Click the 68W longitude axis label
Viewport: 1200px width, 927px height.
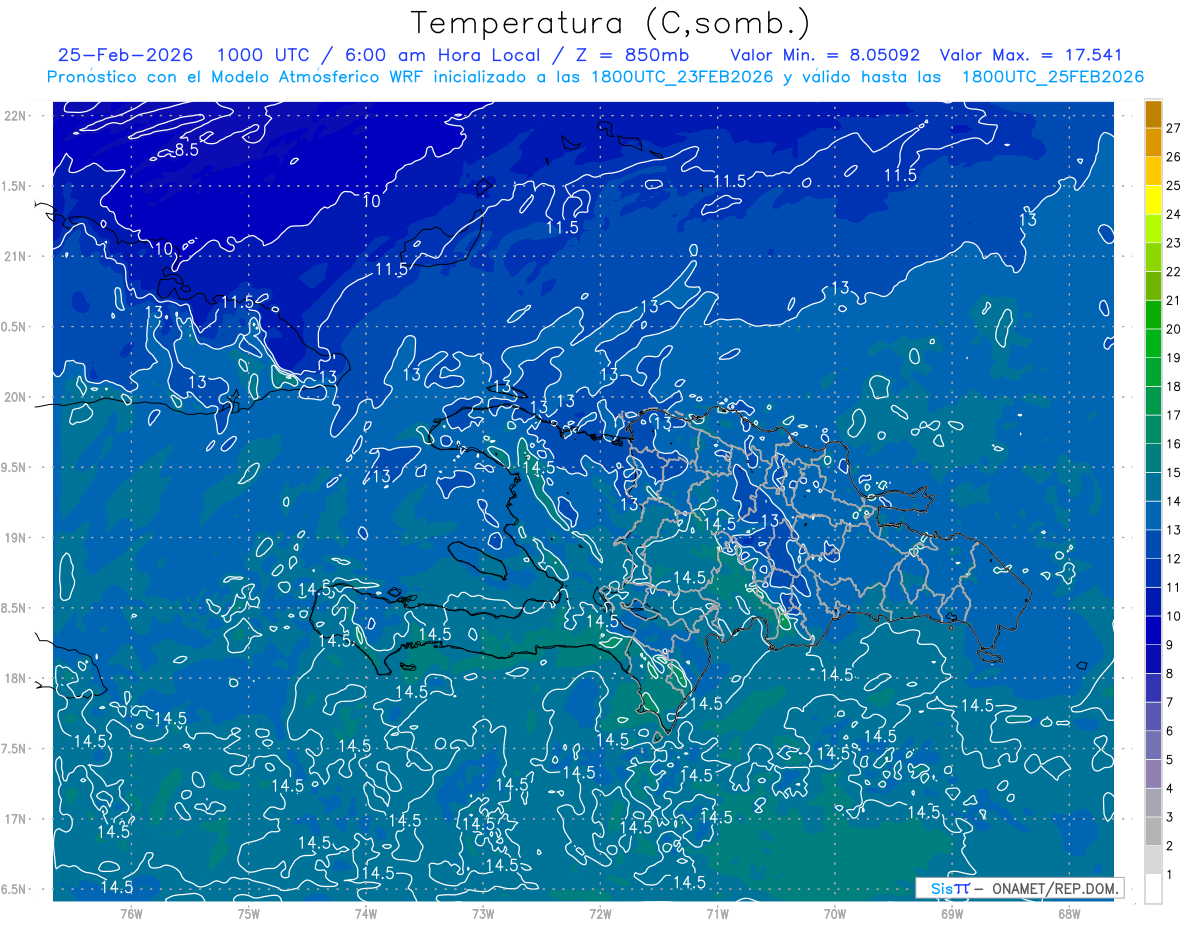[x=1068, y=913]
